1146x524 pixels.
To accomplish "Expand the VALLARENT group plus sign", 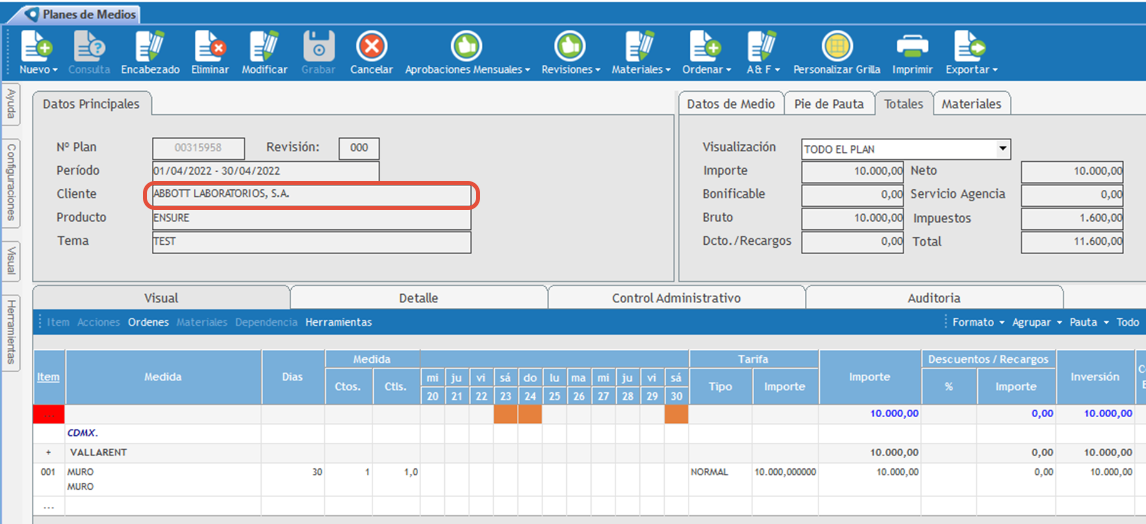I will (49, 452).
